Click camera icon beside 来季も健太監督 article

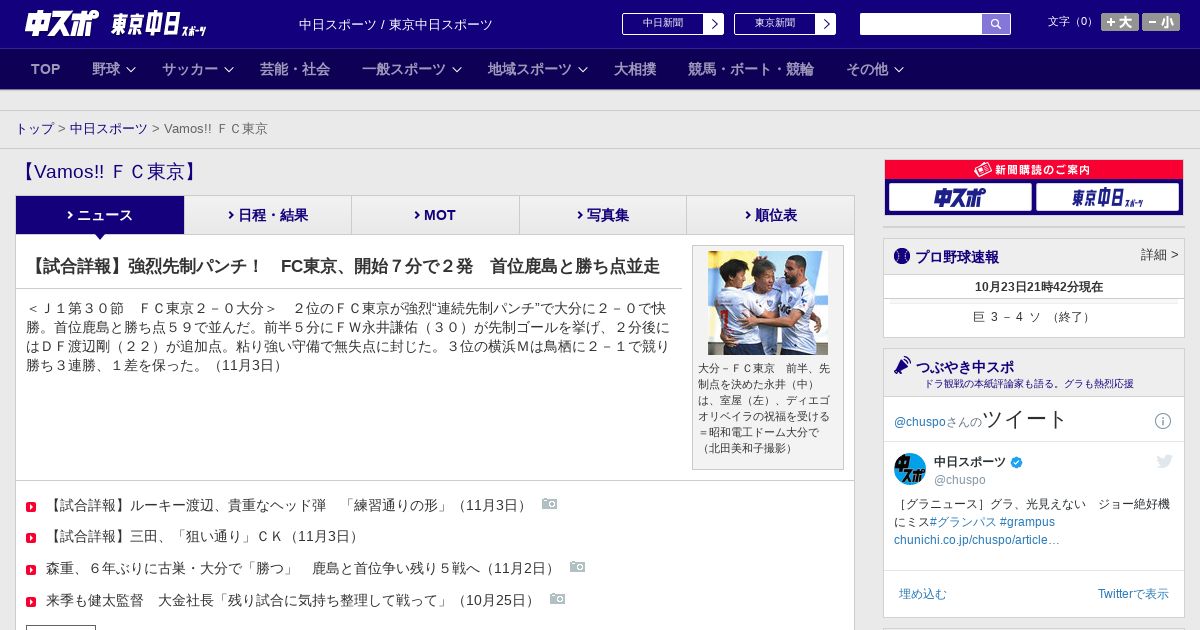pos(558,599)
